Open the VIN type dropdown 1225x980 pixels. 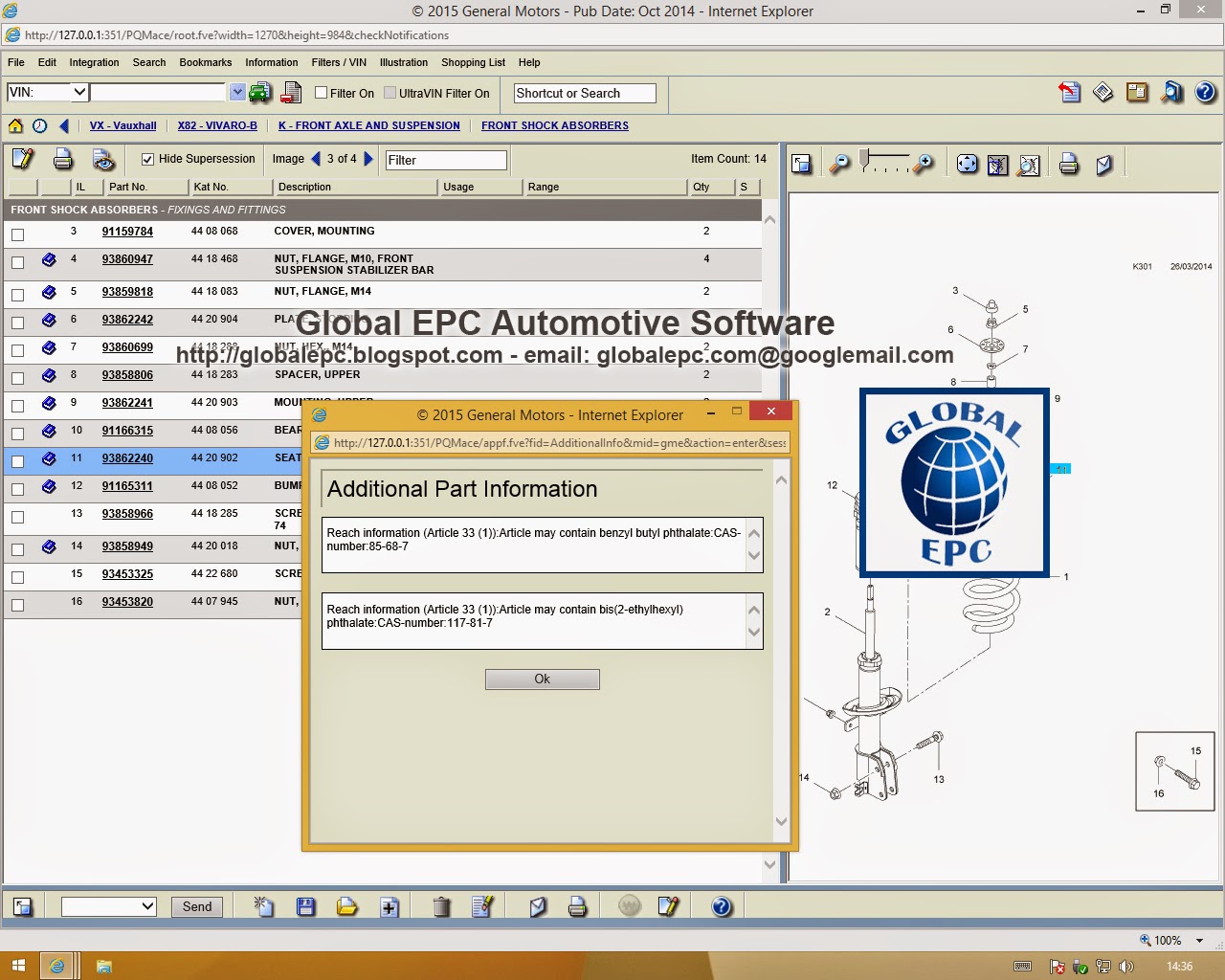pyautogui.click(x=48, y=92)
